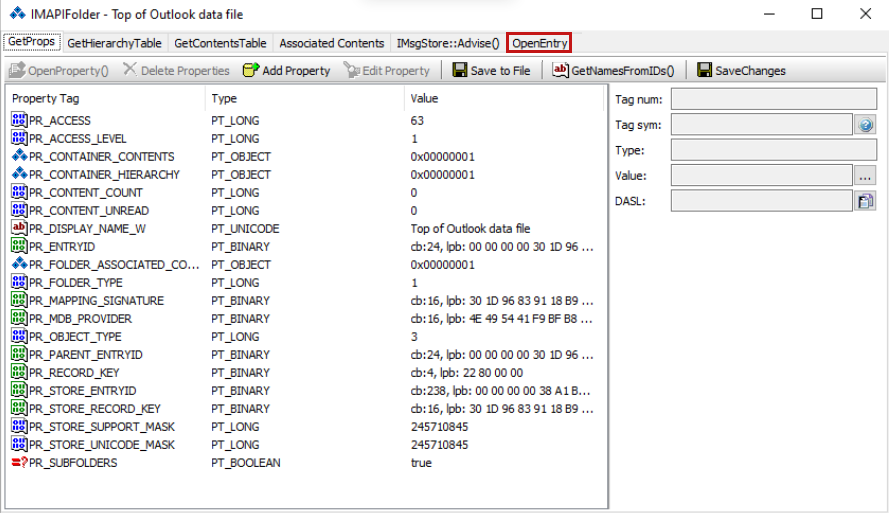The image size is (889, 513).
Task: Click the MAPI app icon in title bar
Action: 18,13
